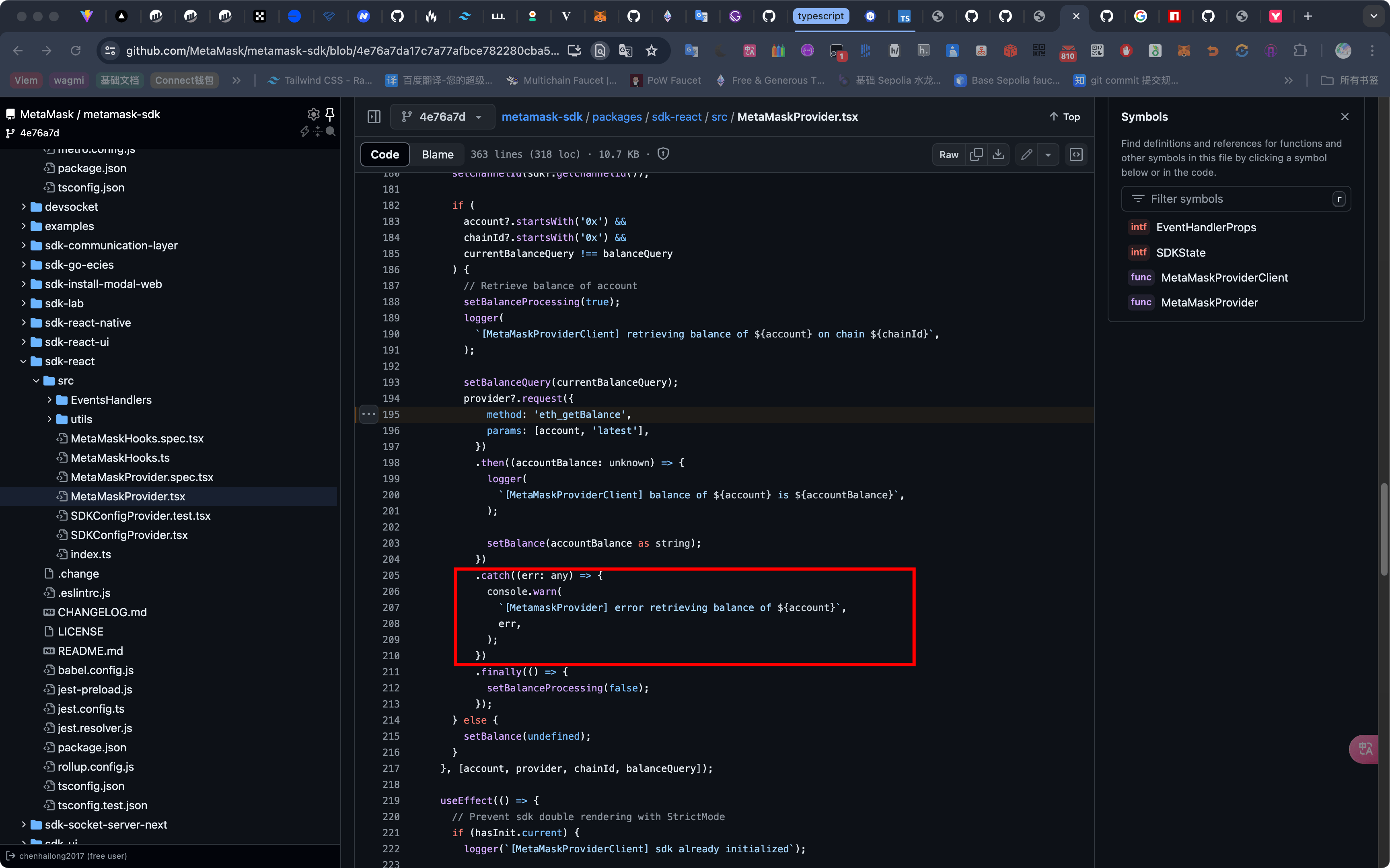Collapse the file tree side panel
1390x868 pixels.
tap(374, 117)
